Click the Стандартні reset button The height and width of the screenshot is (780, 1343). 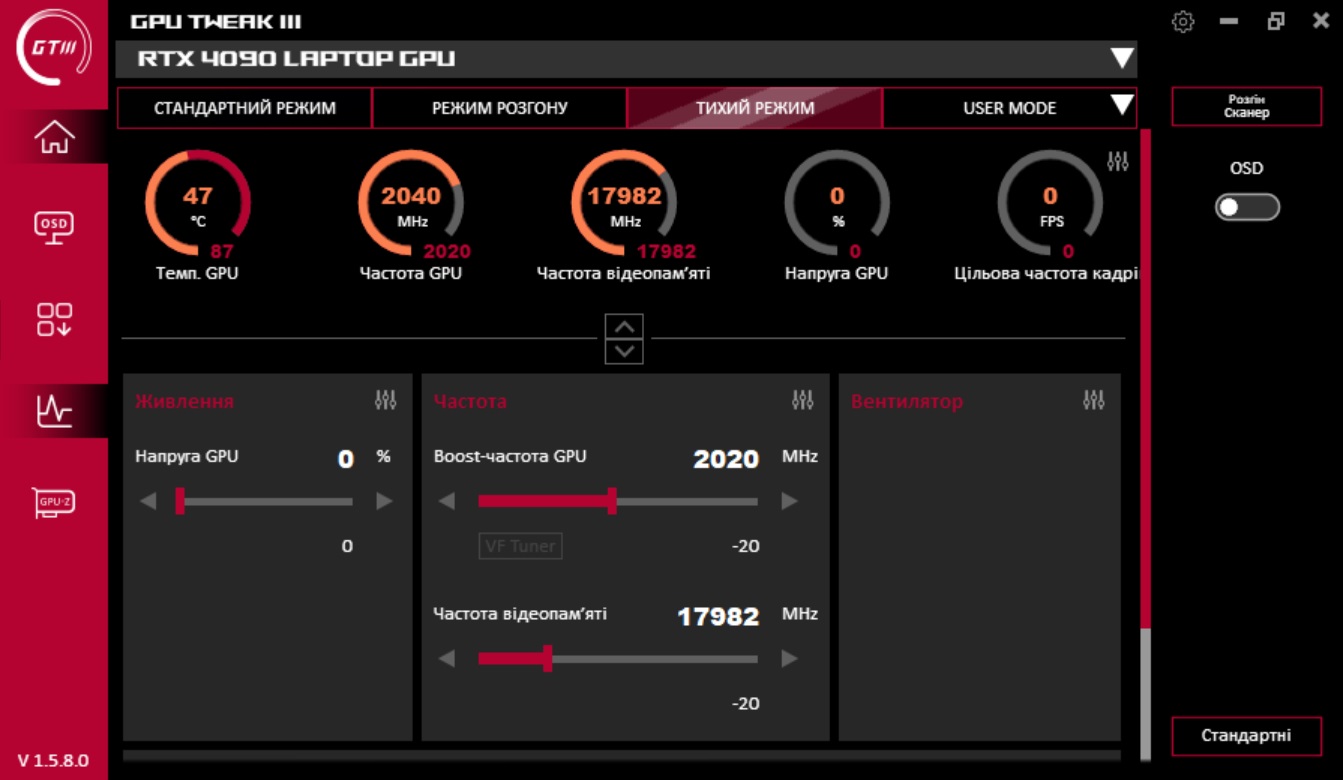tap(1247, 736)
